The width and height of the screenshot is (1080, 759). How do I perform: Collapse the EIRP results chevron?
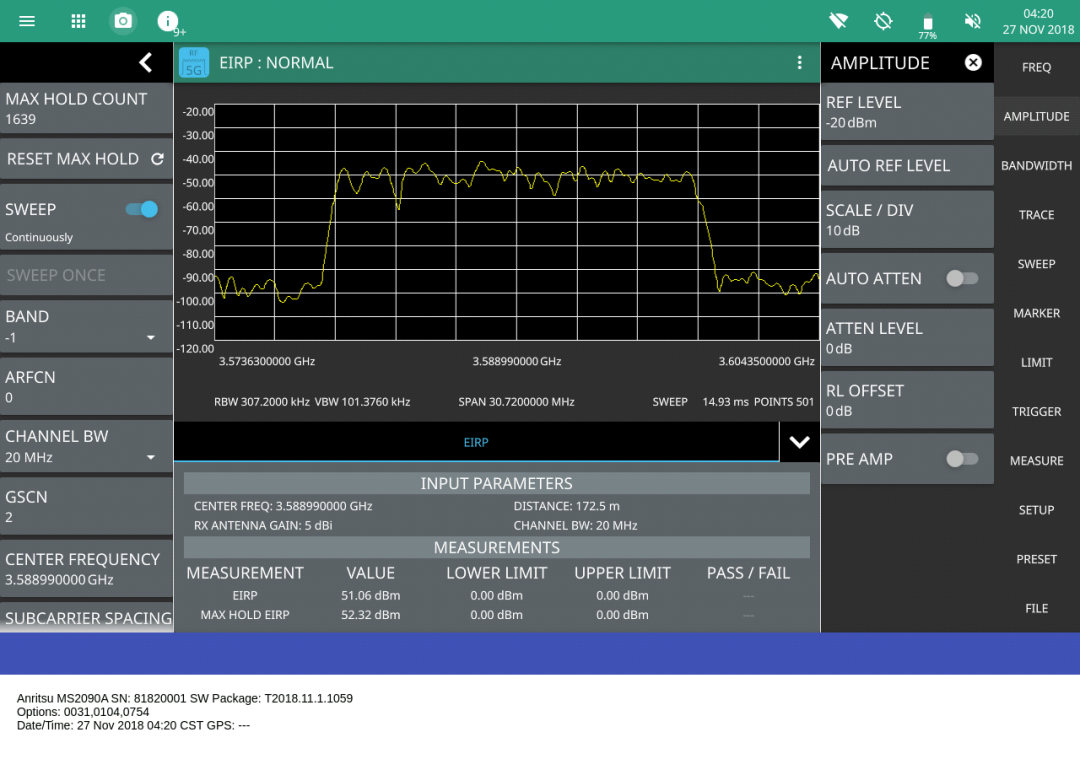point(799,442)
